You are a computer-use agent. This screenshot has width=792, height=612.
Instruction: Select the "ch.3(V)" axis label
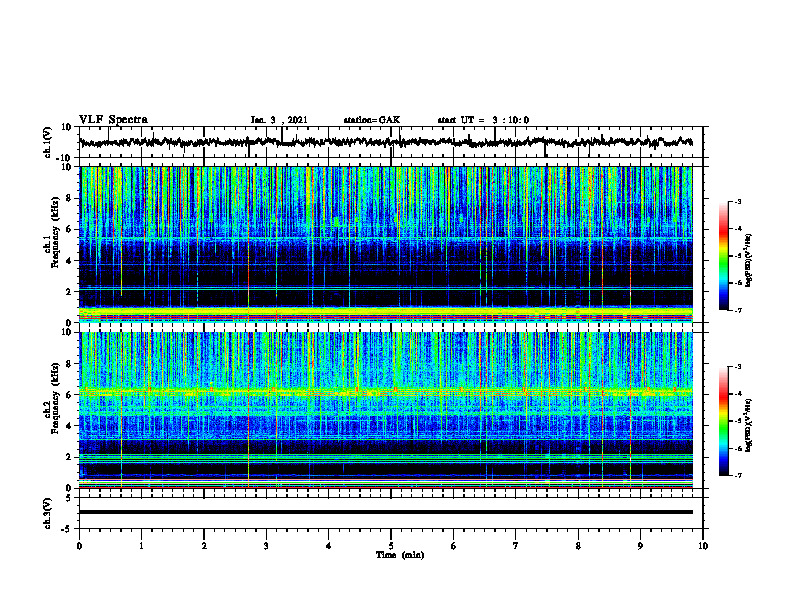pos(48,513)
